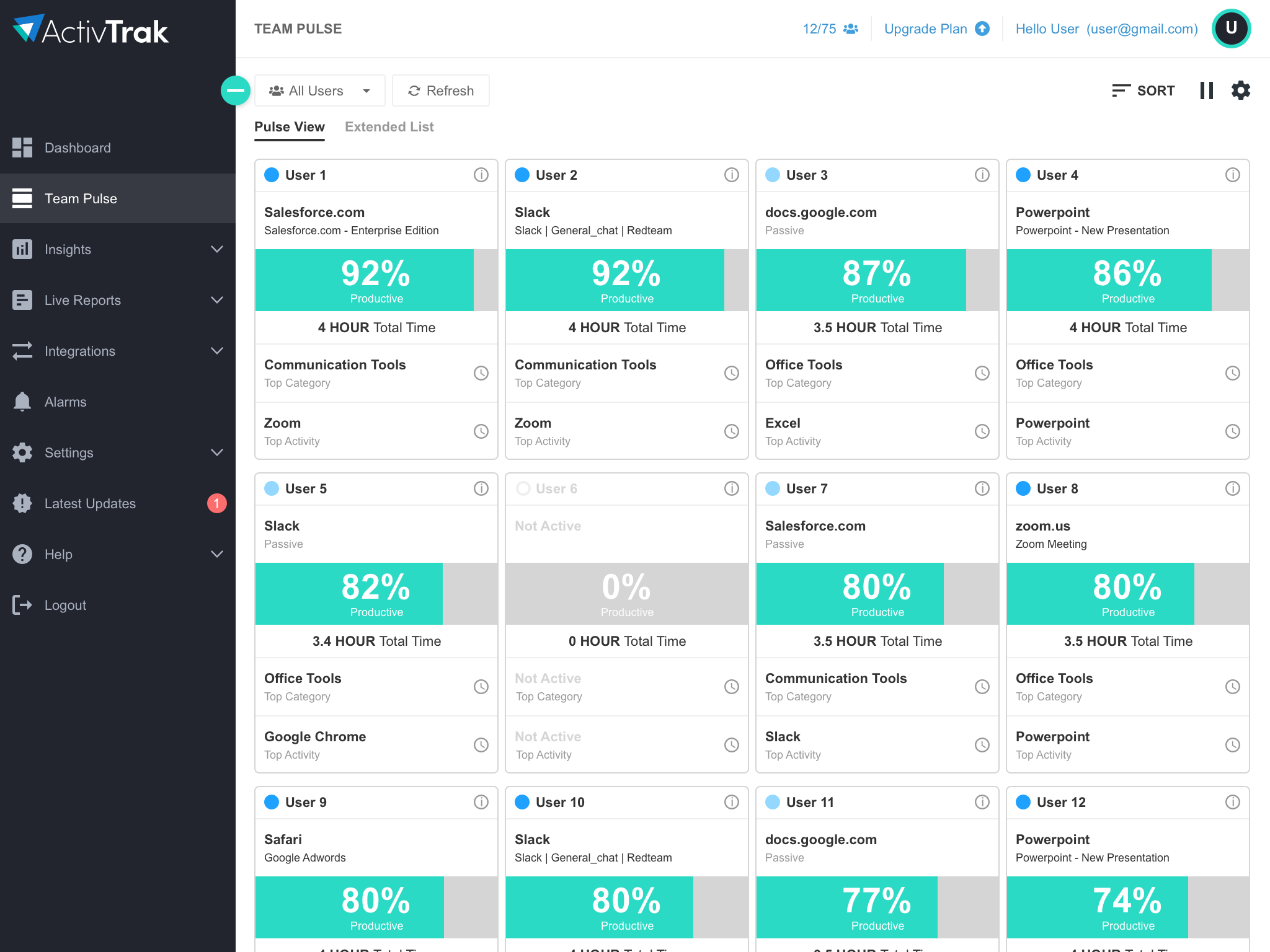Open info icon on User 3 card
1270x952 pixels.
pos(982,175)
